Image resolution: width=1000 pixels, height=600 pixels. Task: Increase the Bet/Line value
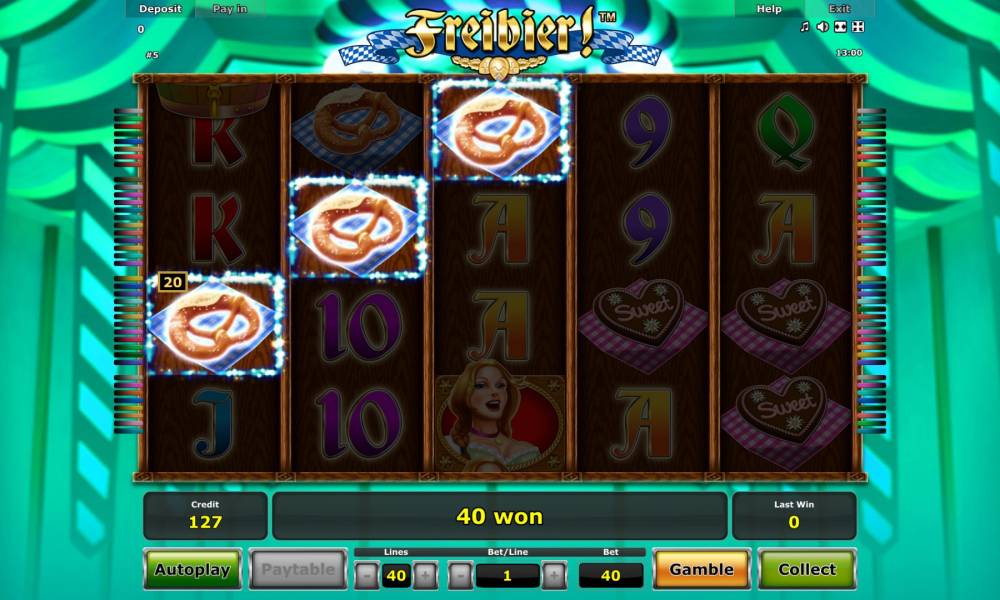554,576
